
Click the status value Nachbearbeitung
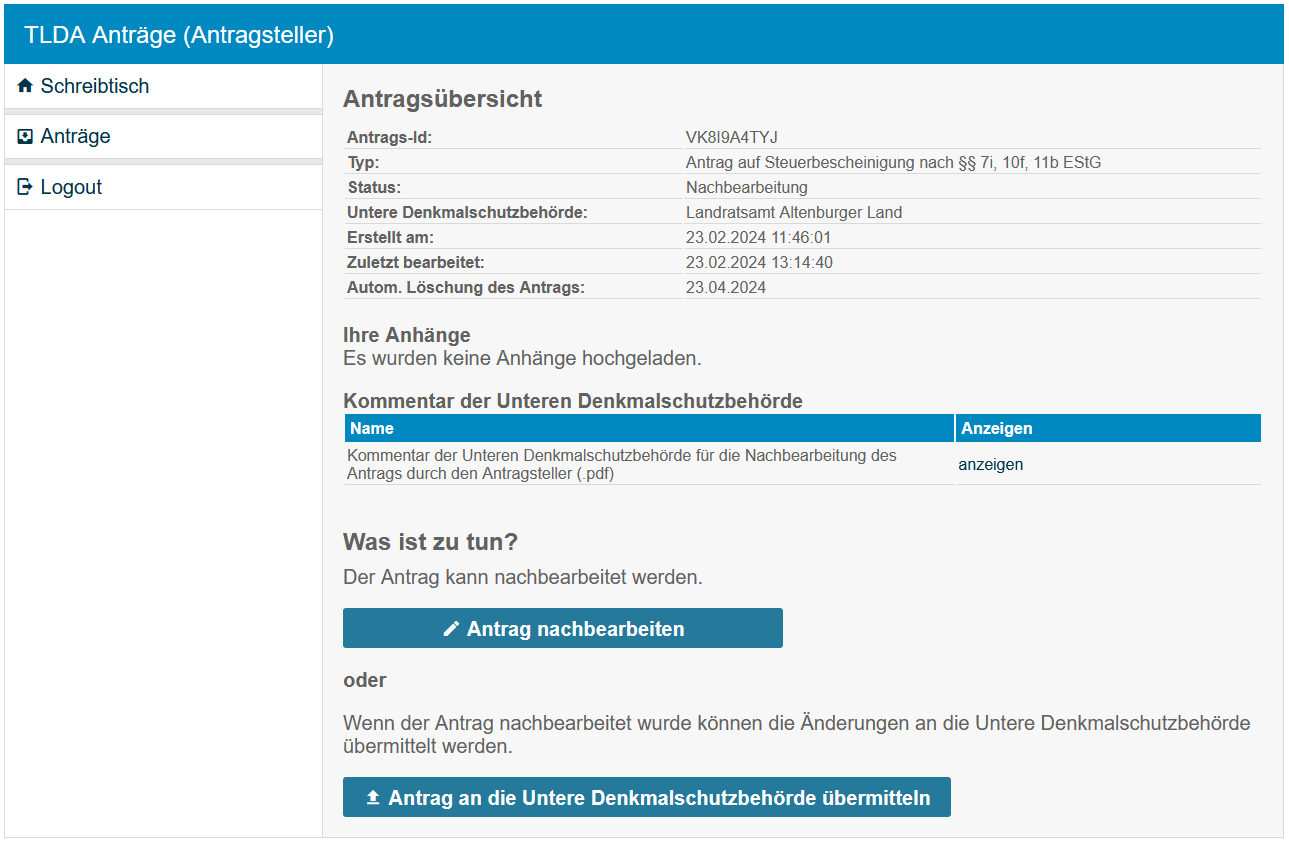pyautogui.click(x=746, y=187)
